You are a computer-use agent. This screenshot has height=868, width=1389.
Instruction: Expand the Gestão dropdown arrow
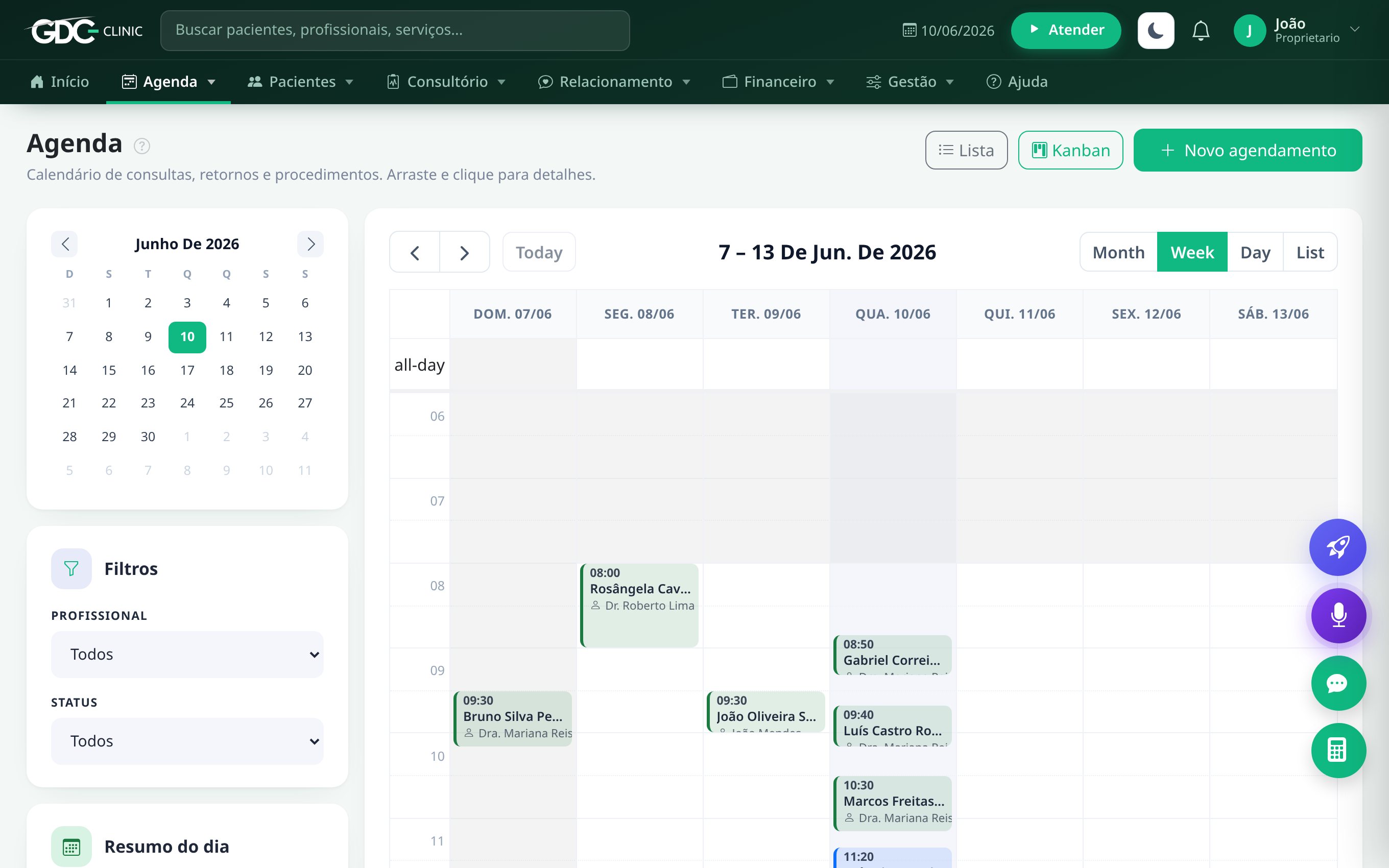pyautogui.click(x=950, y=82)
